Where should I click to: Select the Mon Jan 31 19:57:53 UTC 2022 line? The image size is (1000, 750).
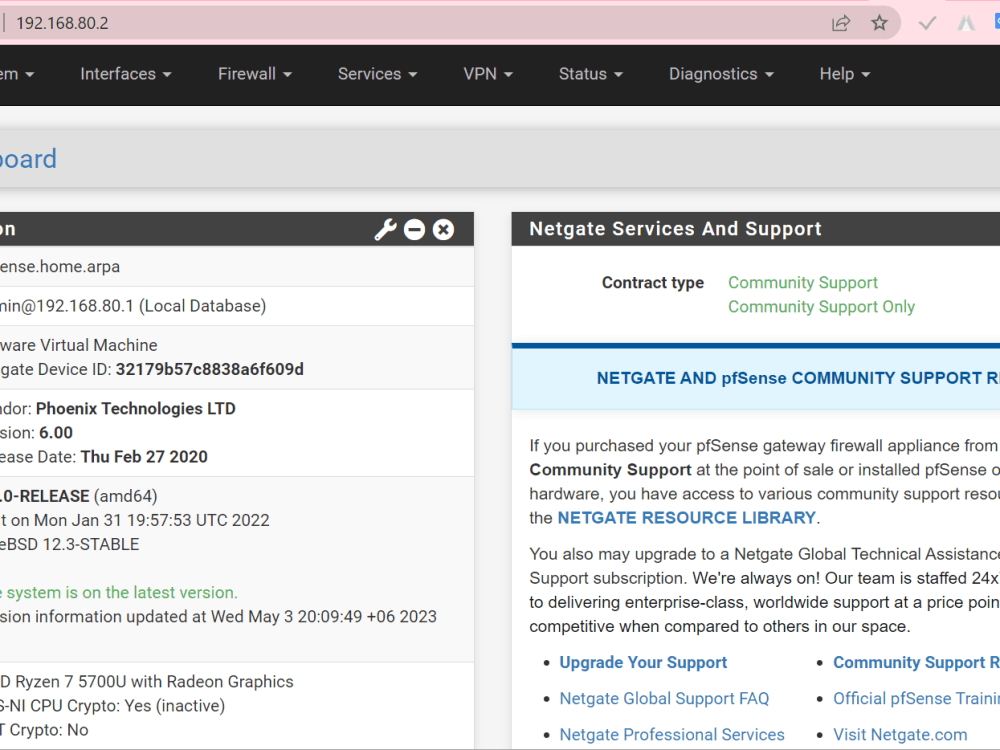tap(135, 520)
